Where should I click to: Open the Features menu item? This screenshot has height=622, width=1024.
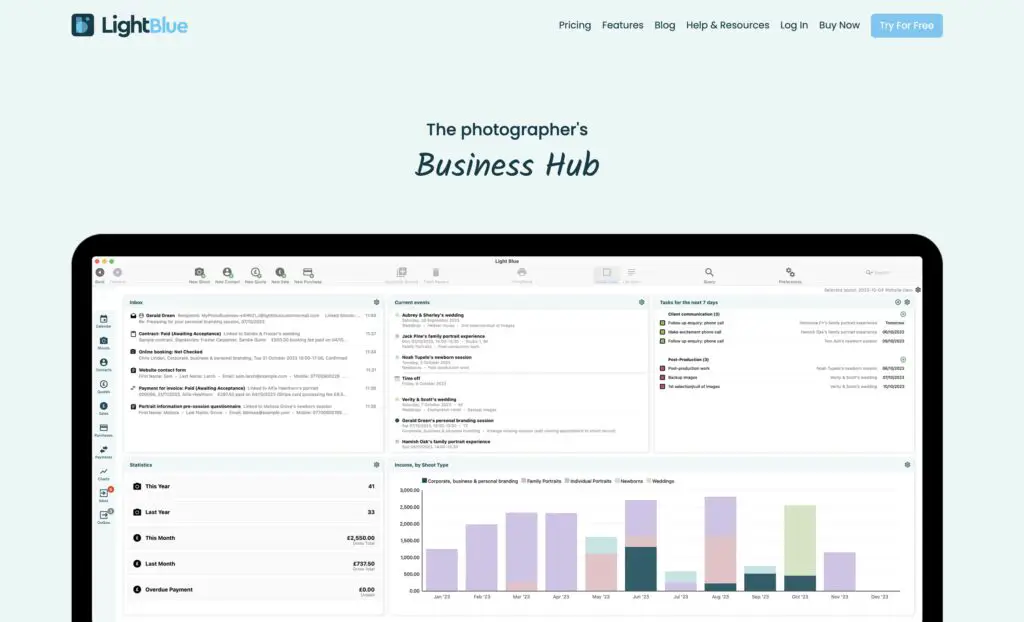click(x=622, y=25)
